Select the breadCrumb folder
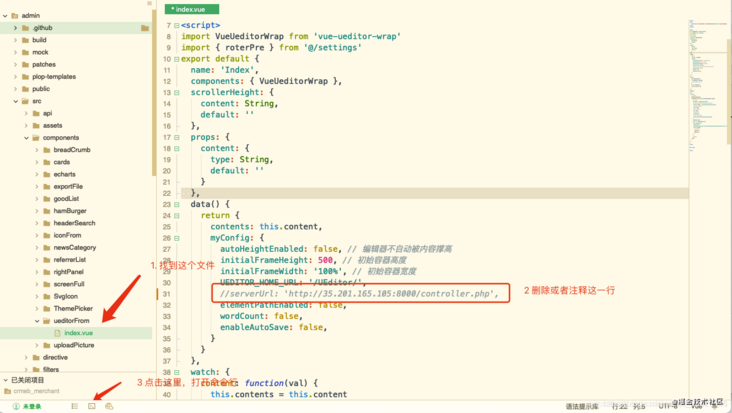The height and width of the screenshot is (413, 732). click(x=72, y=150)
